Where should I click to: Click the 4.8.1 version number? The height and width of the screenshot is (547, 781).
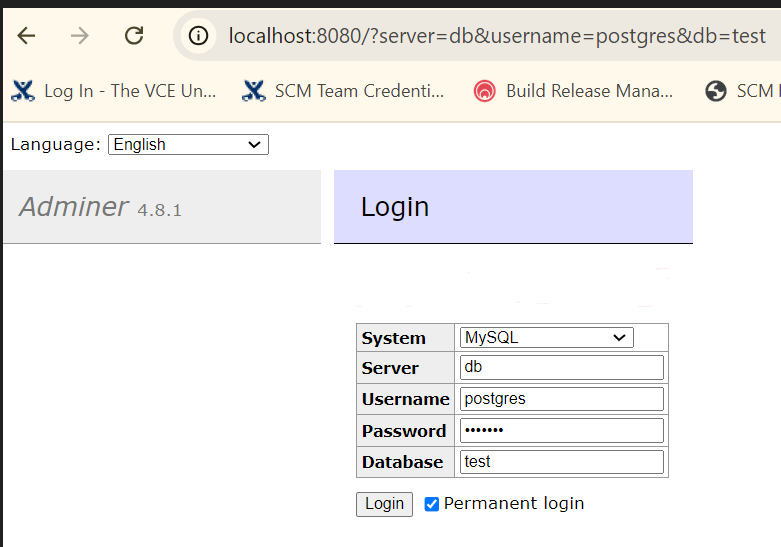(x=159, y=210)
